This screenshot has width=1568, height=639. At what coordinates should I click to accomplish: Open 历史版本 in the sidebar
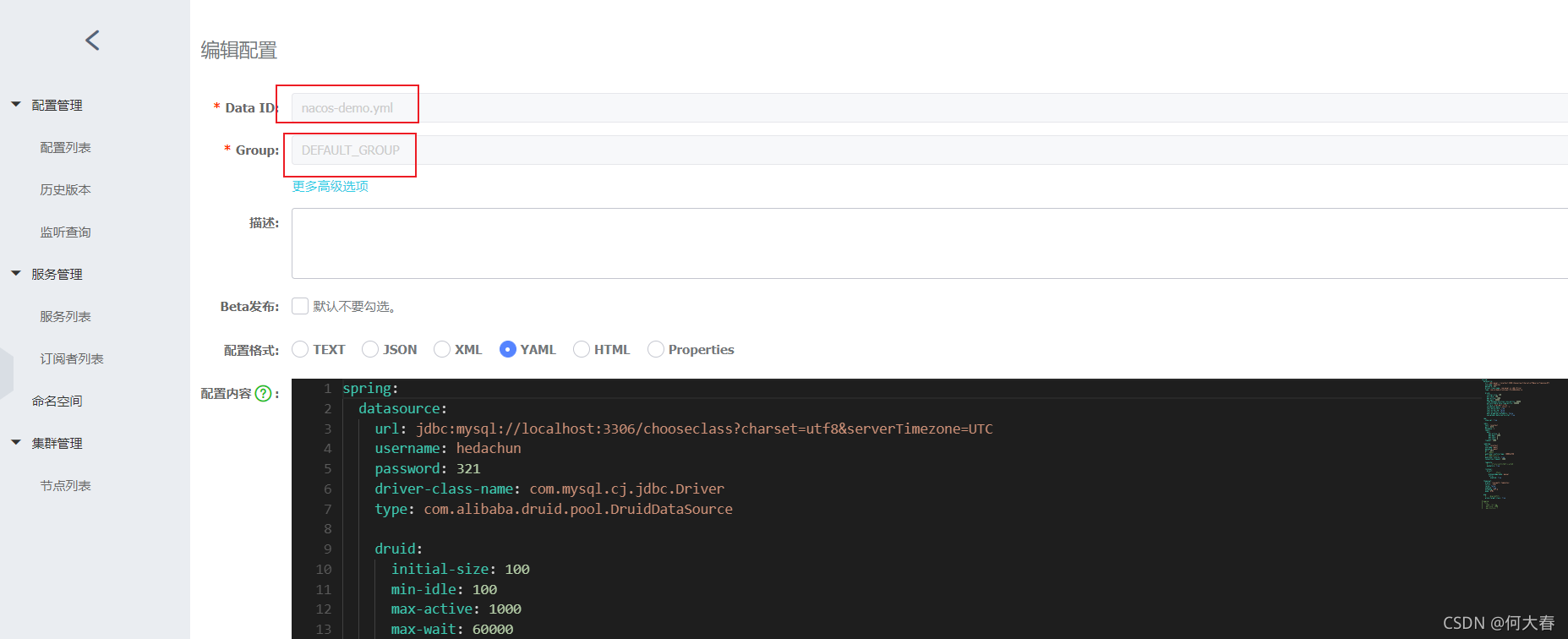pyautogui.click(x=65, y=189)
